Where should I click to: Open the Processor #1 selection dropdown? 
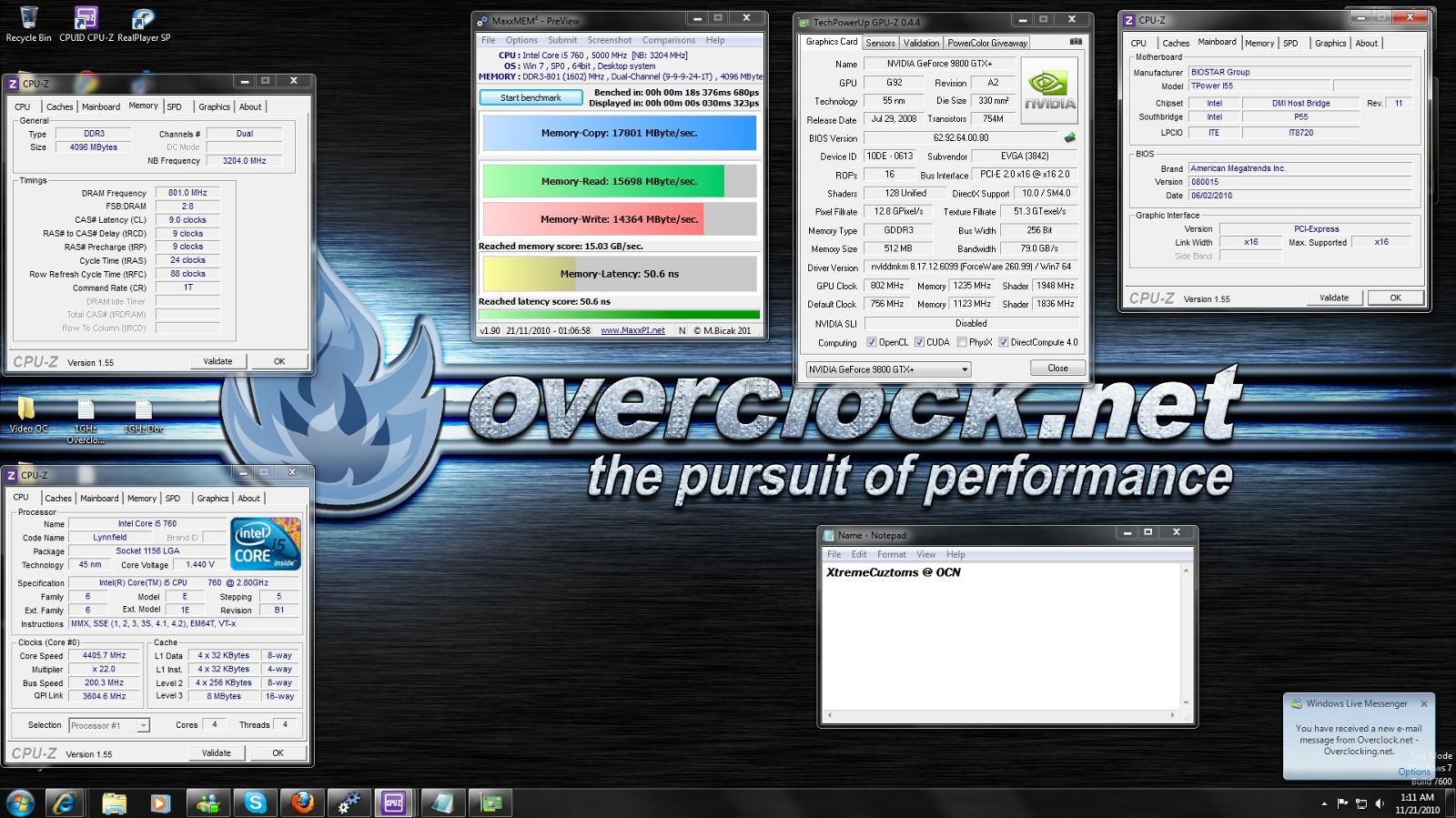click(108, 725)
